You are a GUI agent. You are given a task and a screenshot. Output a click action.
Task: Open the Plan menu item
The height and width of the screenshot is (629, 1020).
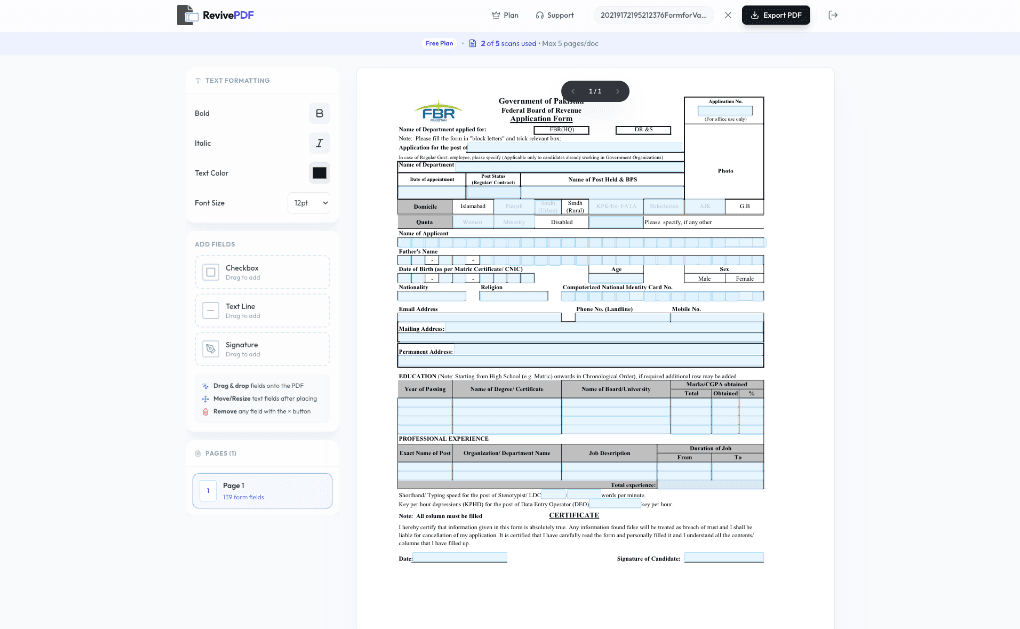coord(505,15)
